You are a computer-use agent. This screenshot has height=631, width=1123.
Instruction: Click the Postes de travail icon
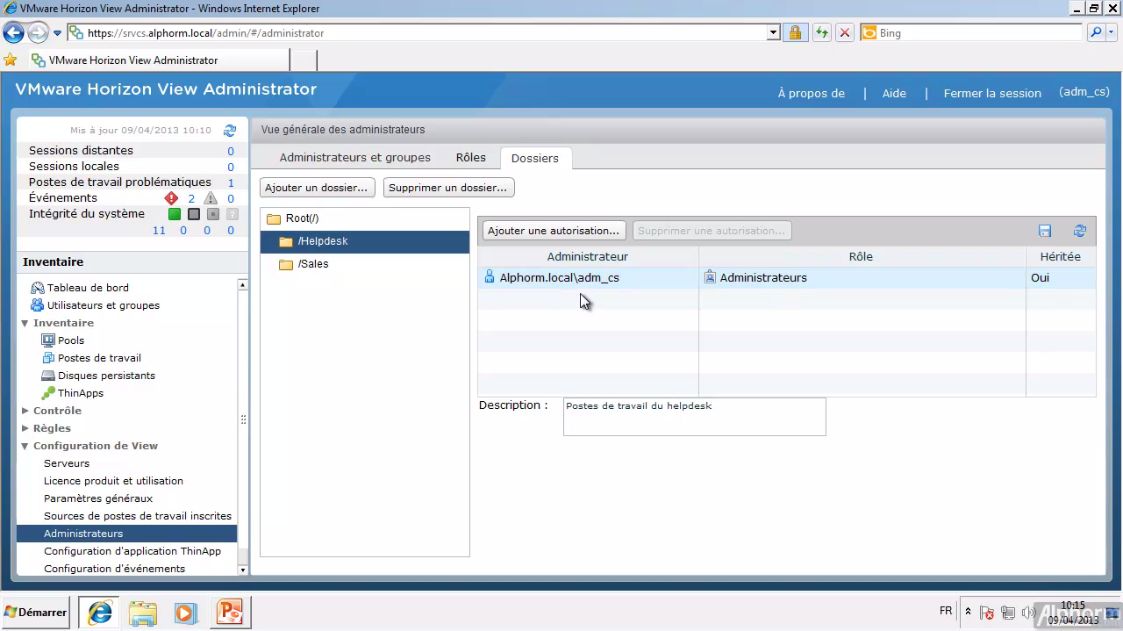pyautogui.click(x=48, y=357)
